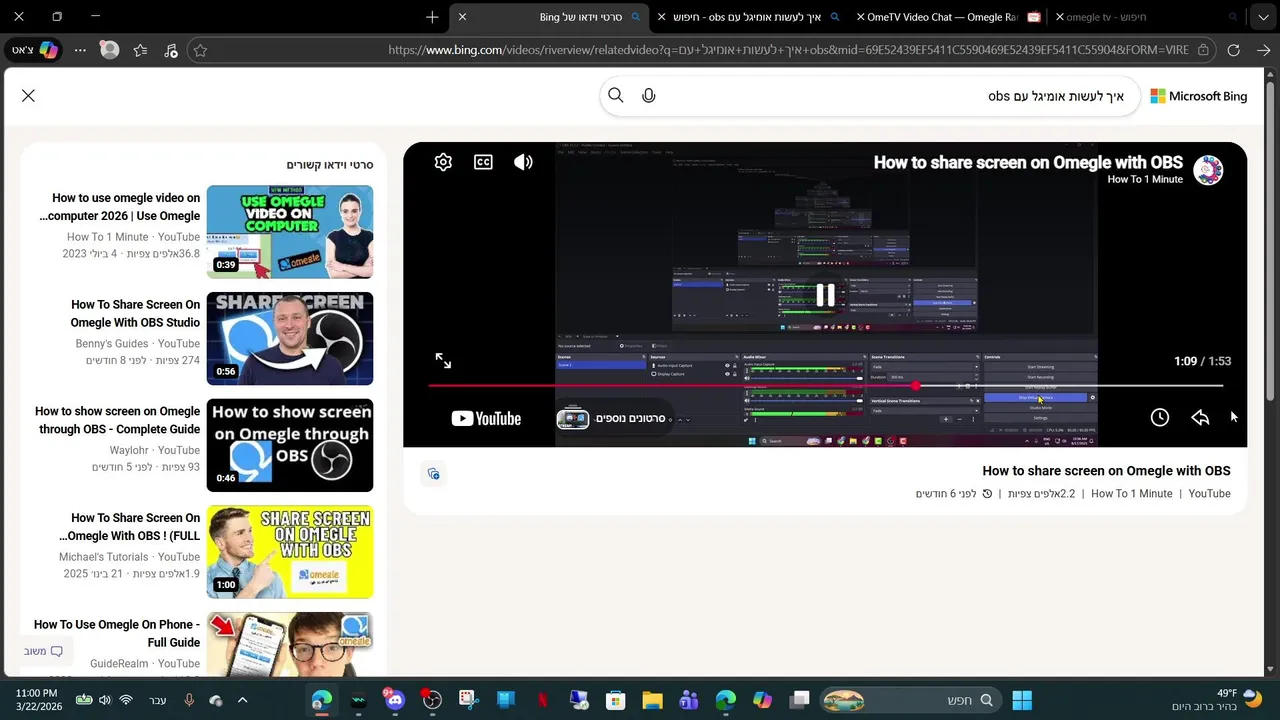Pause the playing video
The width and height of the screenshot is (1280, 720).
point(825,295)
